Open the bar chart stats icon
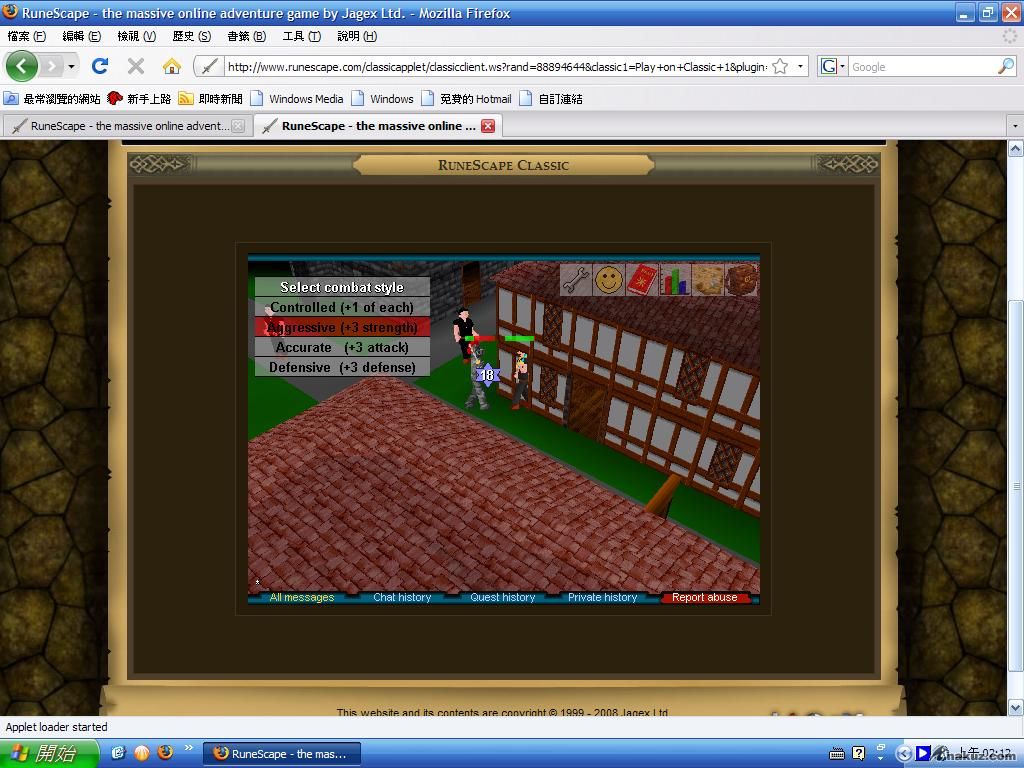1024x768 pixels. tap(675, 280)
